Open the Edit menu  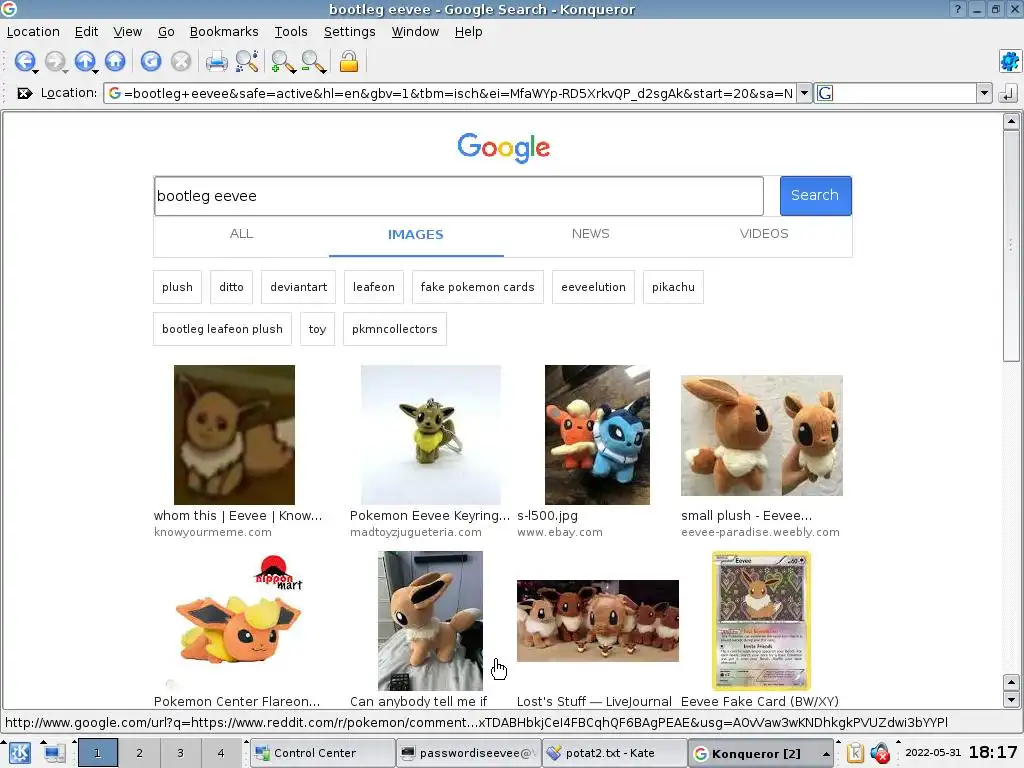point(86,31)
